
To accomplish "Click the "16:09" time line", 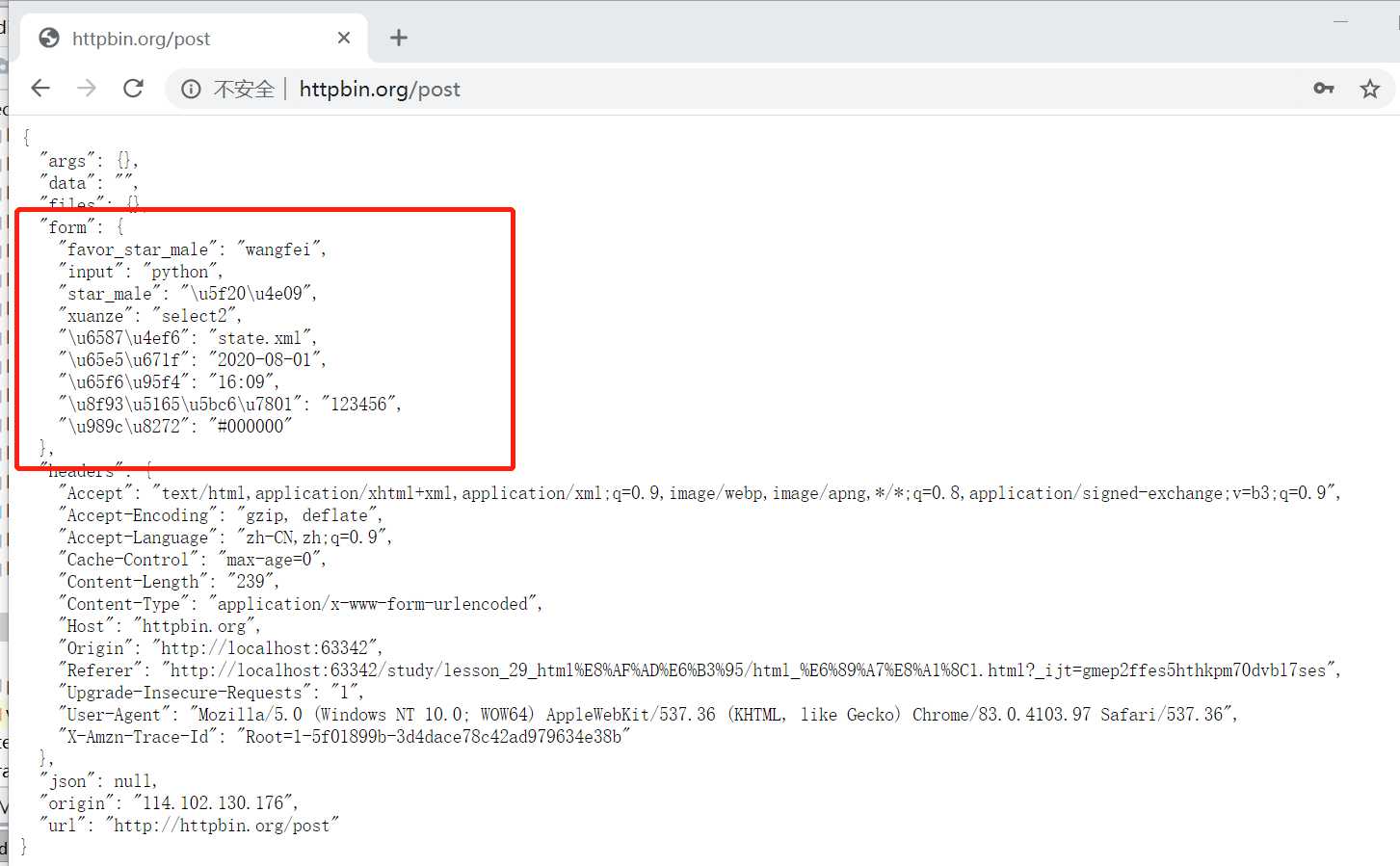I will 169,382.
